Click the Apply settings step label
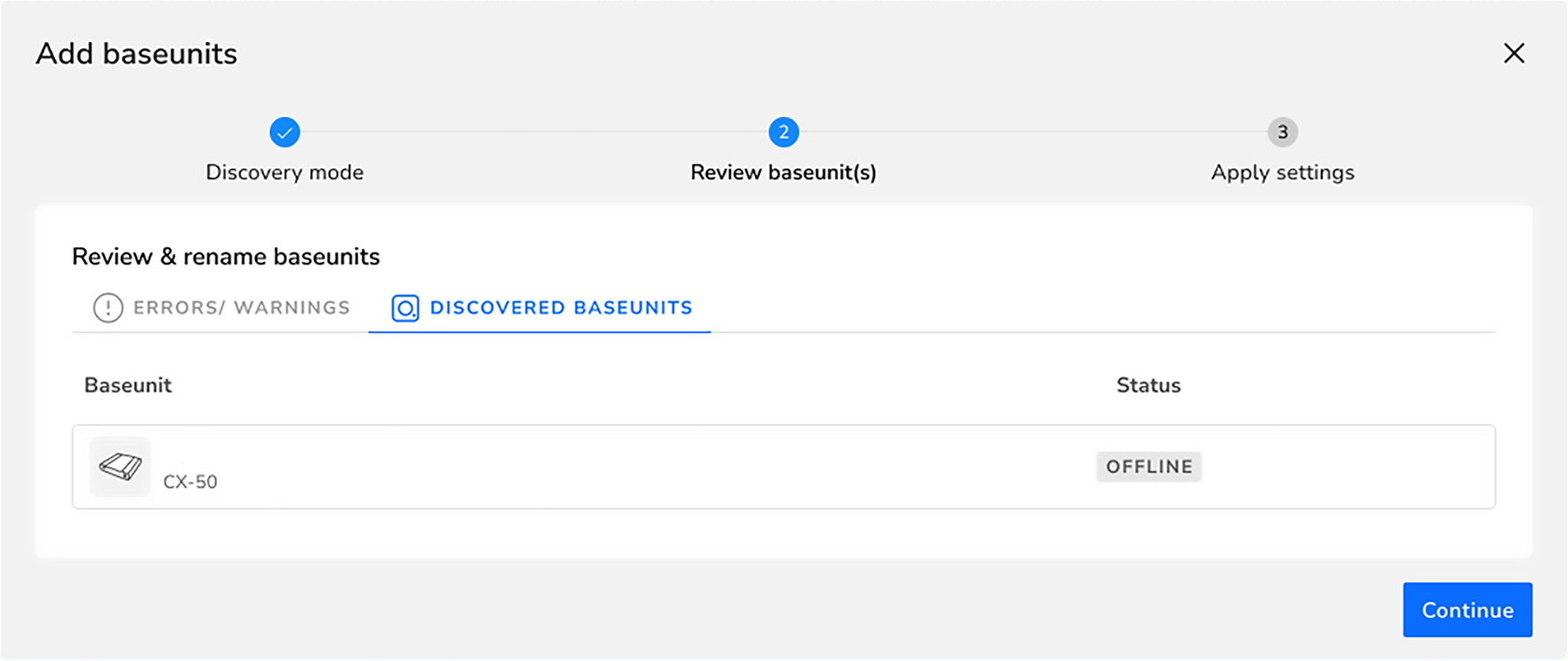The height and width of the screenshot is (661, 1568). (1282, 173)
